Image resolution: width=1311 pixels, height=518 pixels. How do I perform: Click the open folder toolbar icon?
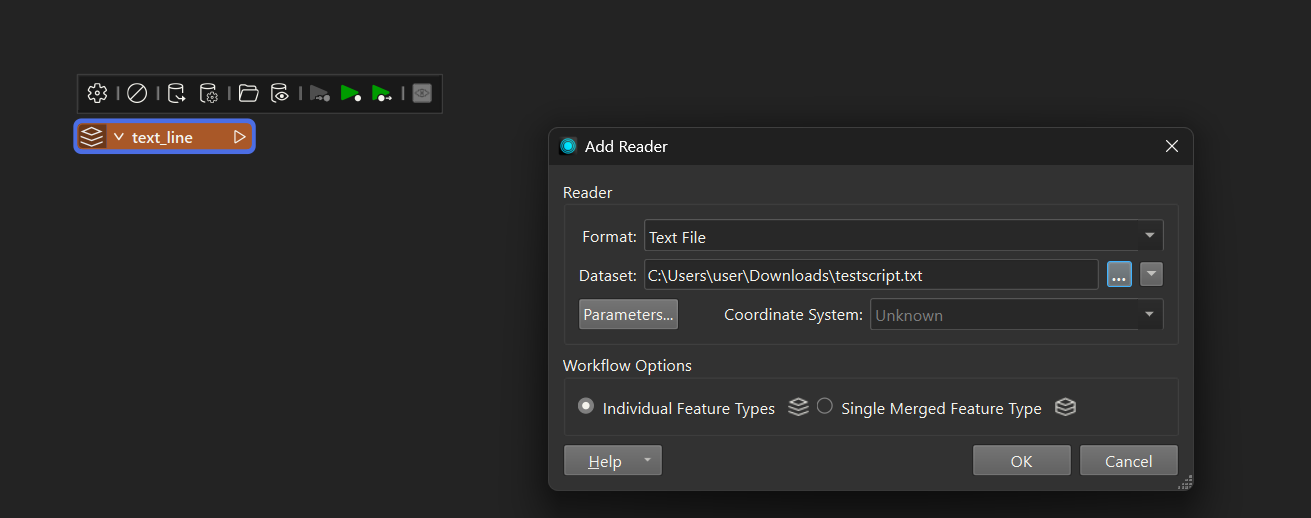click(x=249, y=93)
